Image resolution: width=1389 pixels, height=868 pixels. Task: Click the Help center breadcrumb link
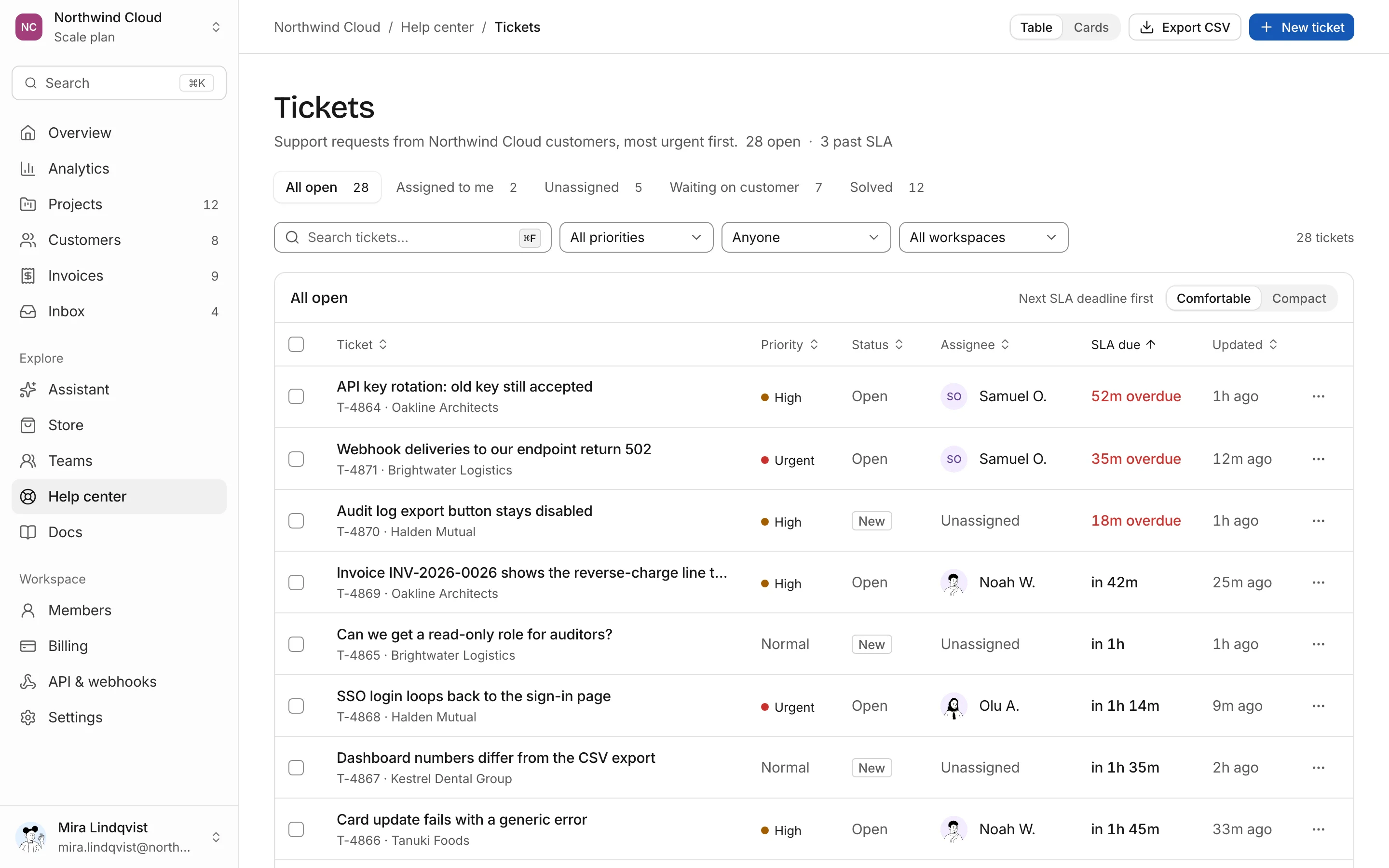(x=437, y=27)
